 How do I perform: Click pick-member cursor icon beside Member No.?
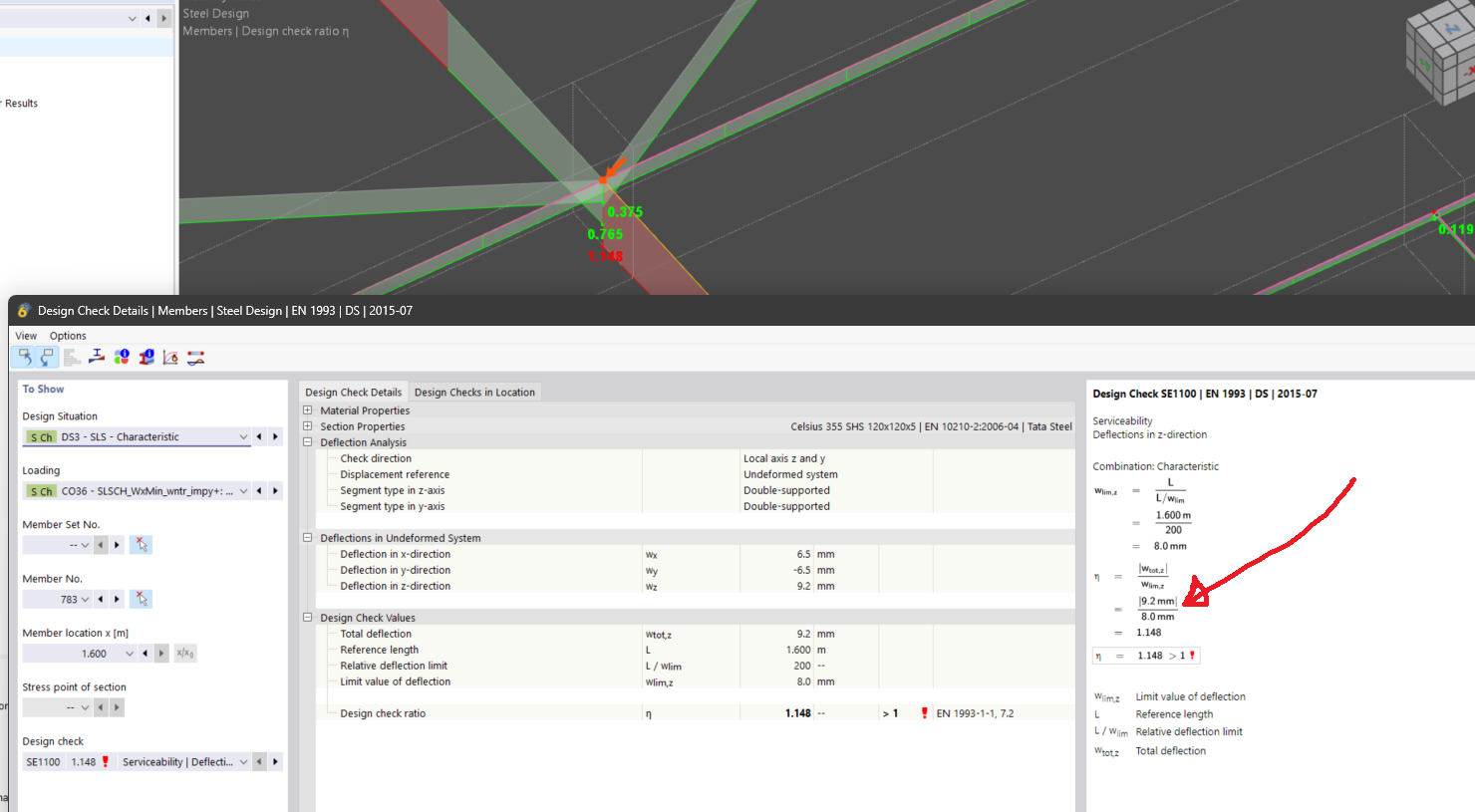pos(142,599)
